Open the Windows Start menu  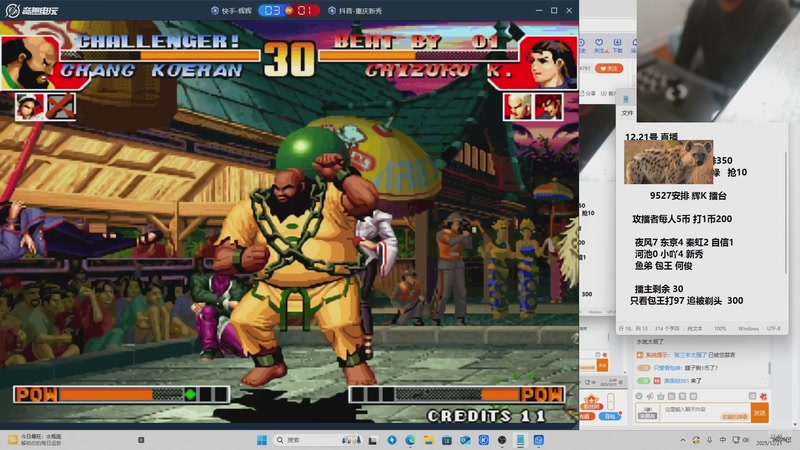262,440
